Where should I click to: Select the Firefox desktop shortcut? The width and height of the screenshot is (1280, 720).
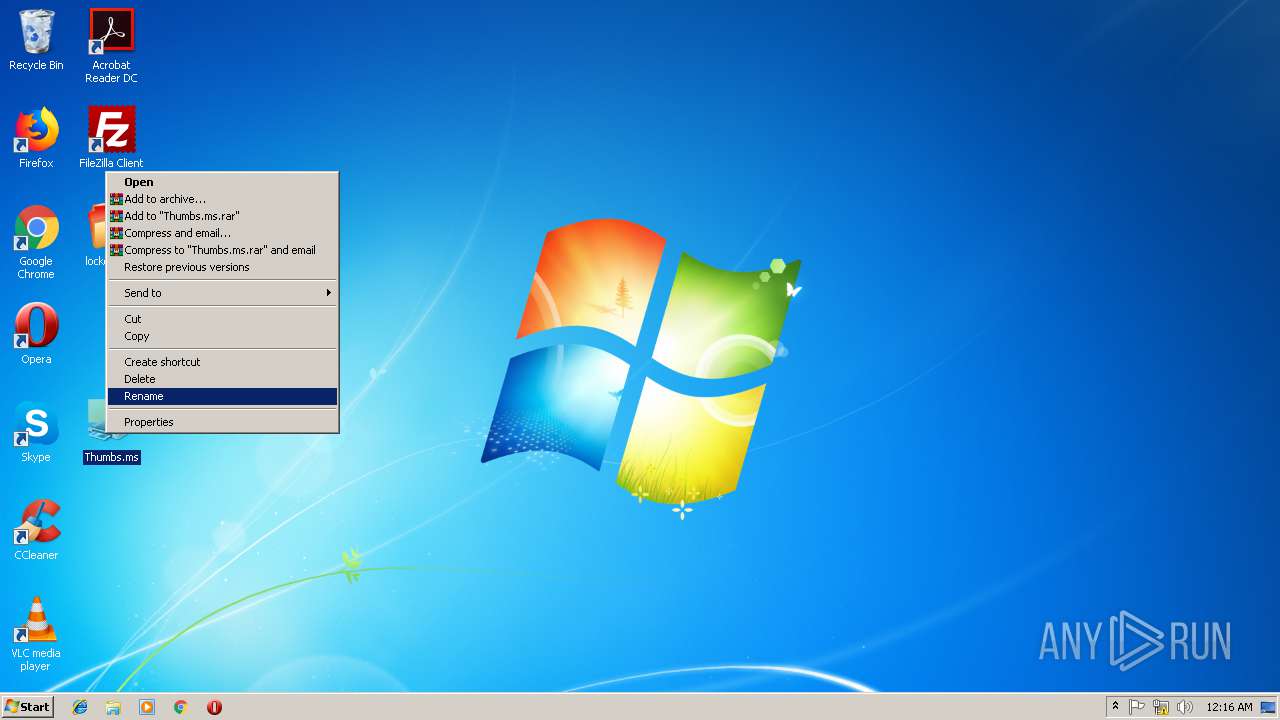click(x=36, y=138)
